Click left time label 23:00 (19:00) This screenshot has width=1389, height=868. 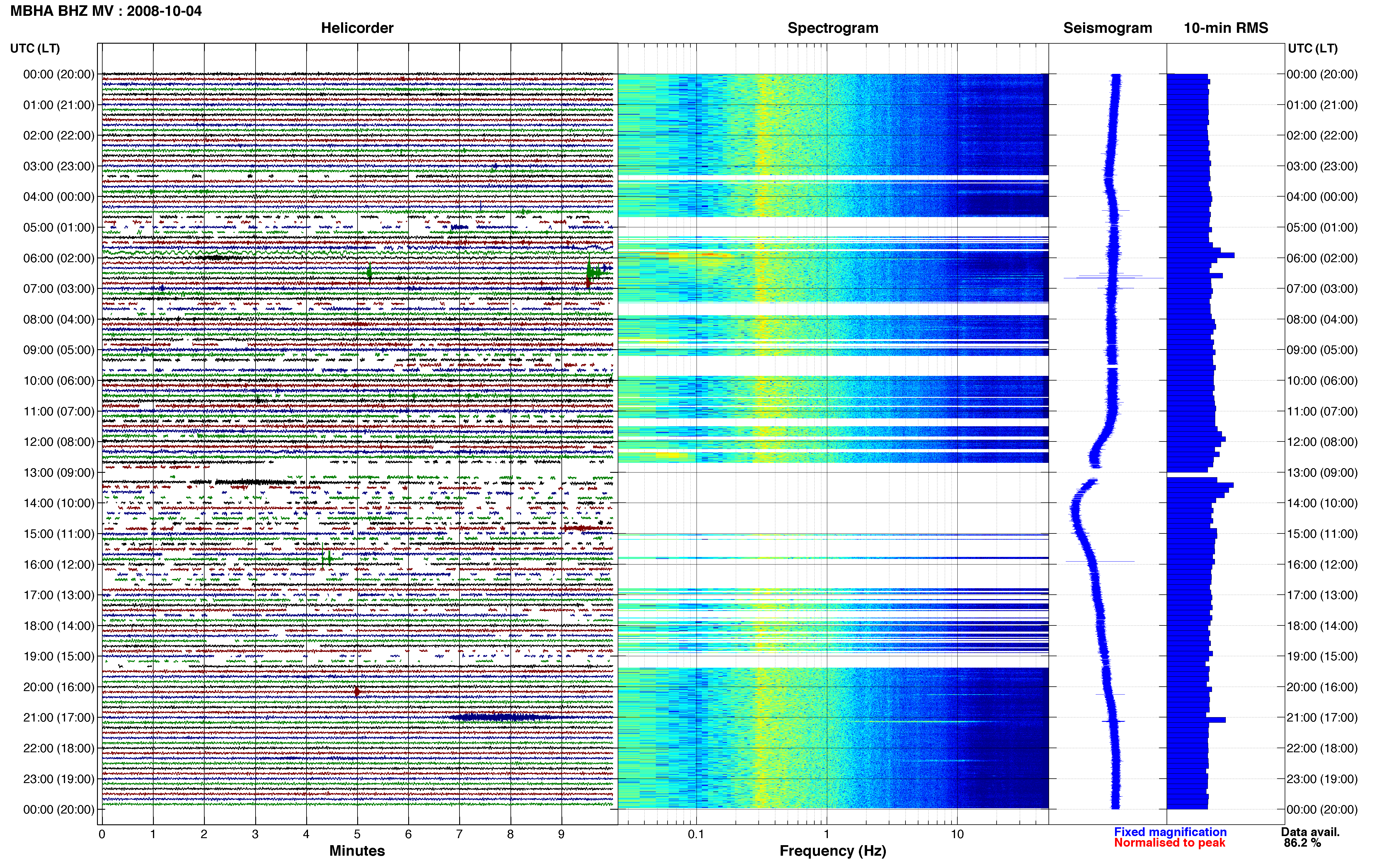click(59, 779)
